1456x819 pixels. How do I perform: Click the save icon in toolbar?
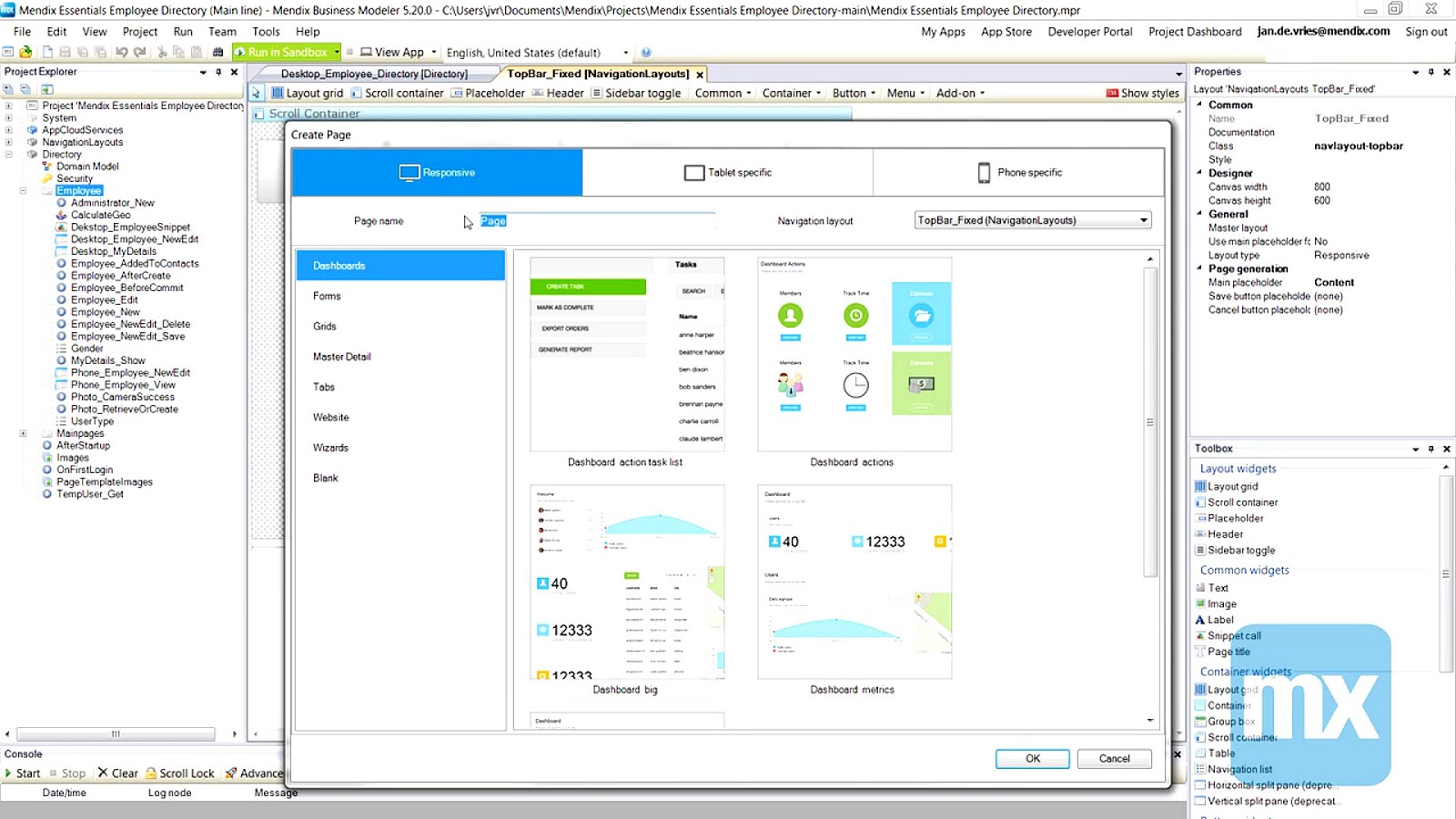[x=66, y=52]
